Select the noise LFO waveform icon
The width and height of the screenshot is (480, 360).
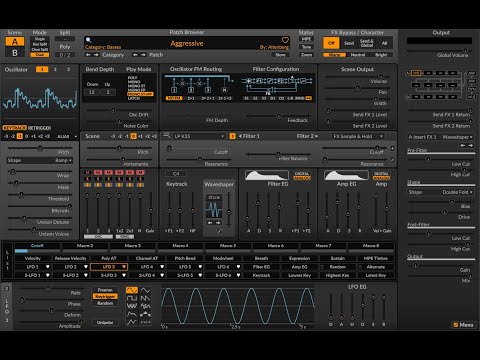coord(132,306)
